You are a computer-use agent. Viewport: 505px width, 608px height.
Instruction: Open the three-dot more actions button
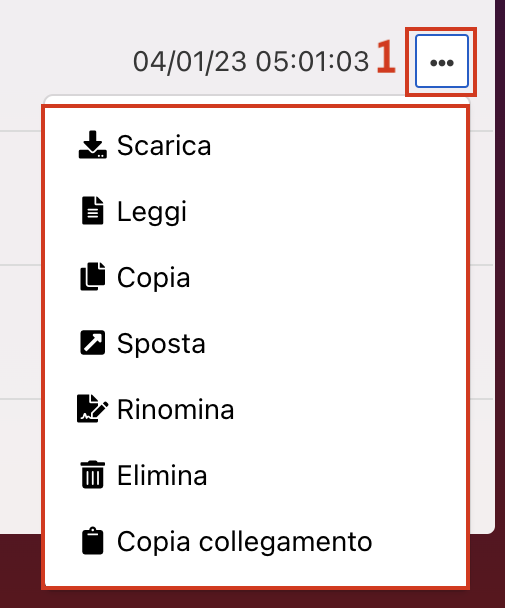[441, 61]
